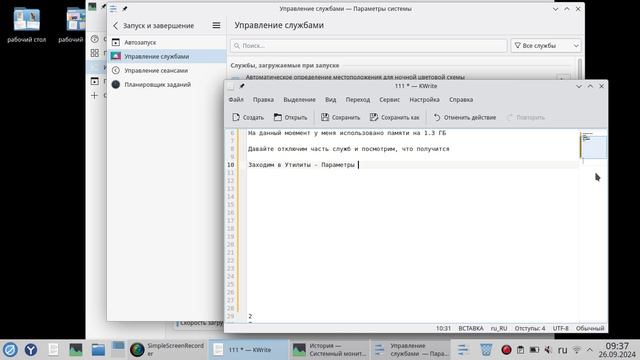Click ВСТАВКА insert mode toggle in status bar
Image resolution: width=640 pixels, height=360 pixels.
(x=471, y=328)
